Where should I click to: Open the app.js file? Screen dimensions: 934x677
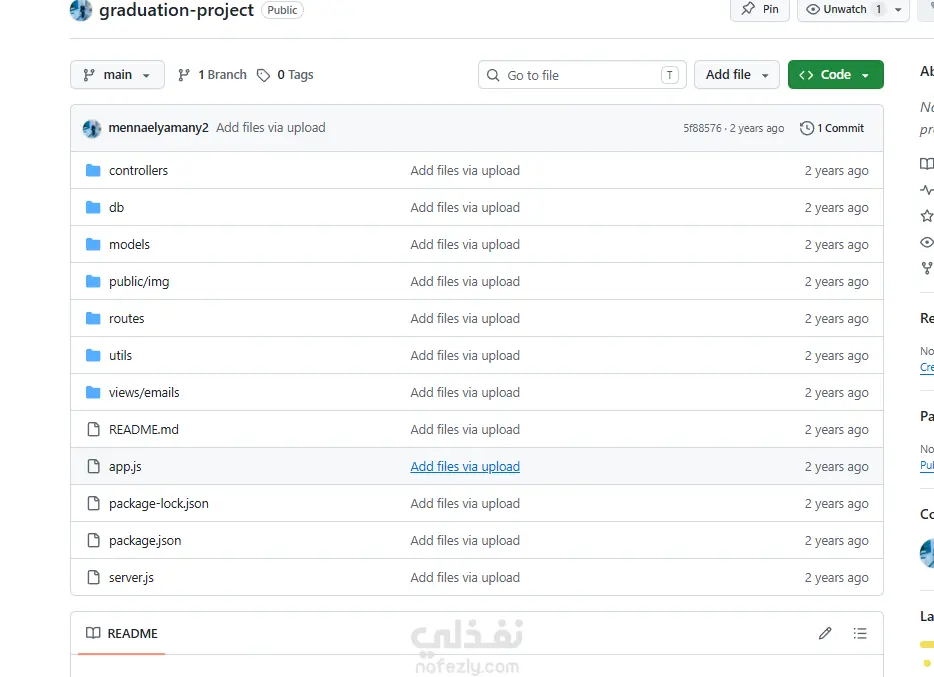click(x=125, y=467)
